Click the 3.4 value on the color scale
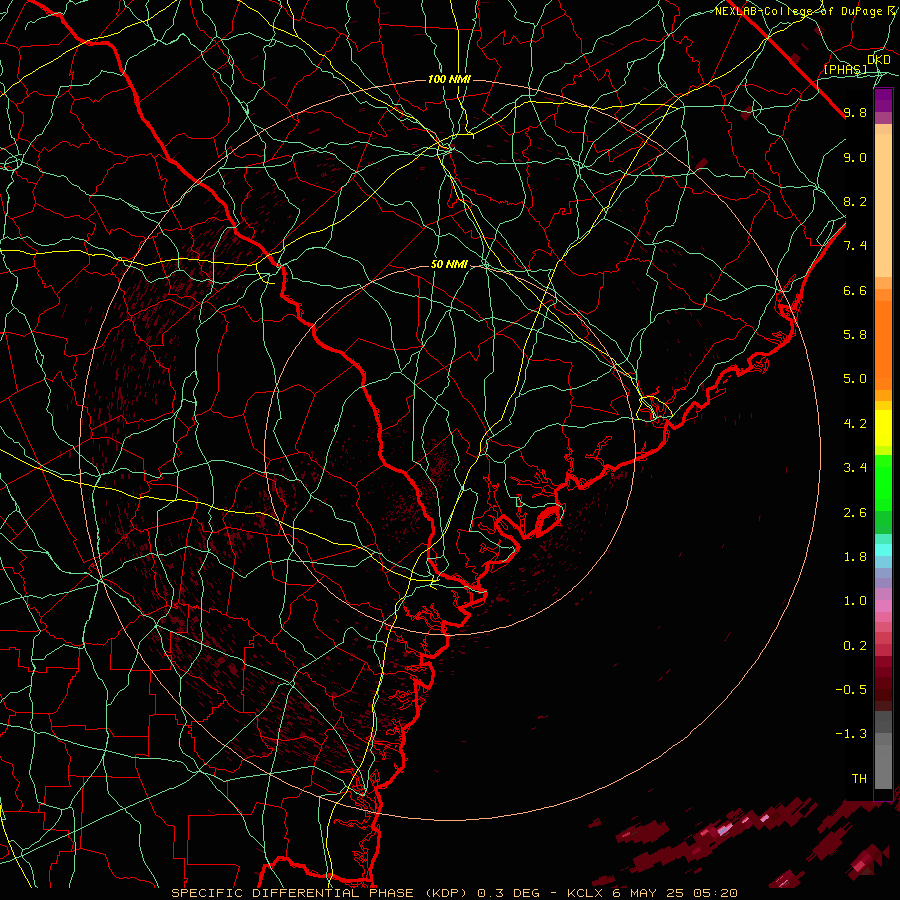The image size is (900, 900). pos(855,468)
